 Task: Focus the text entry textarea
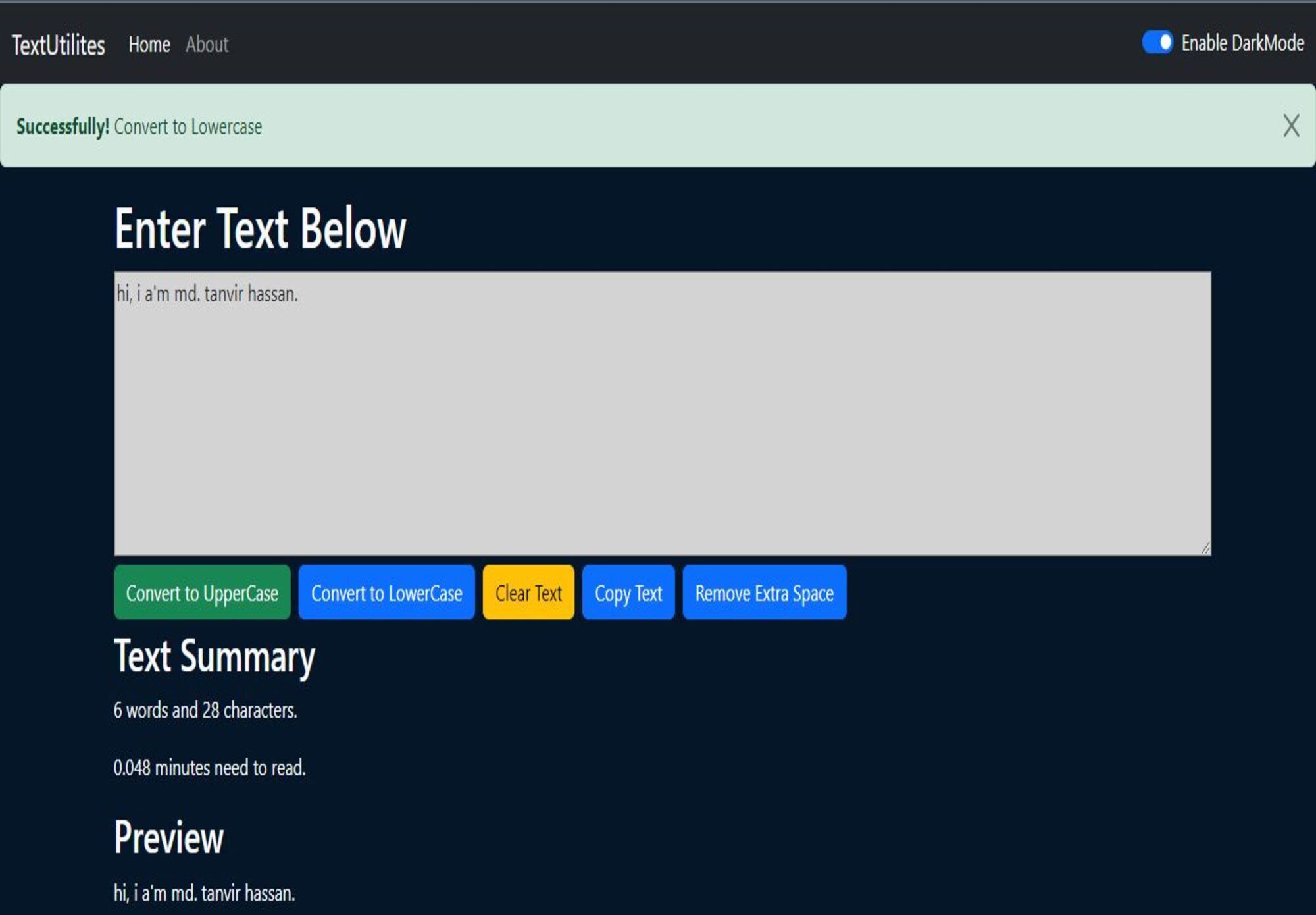click(x=661, y=413)
